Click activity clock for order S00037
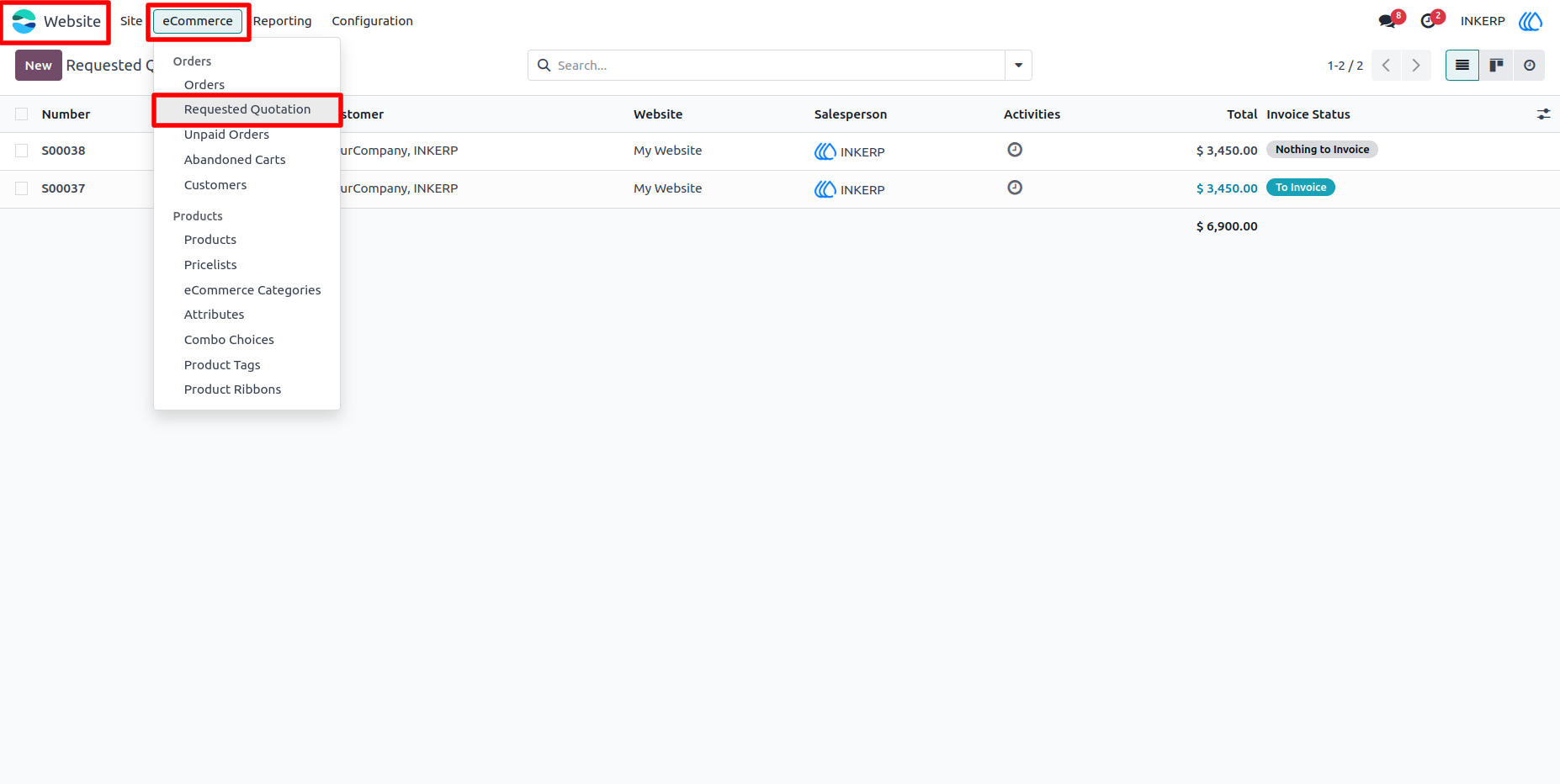 [1015, 188]
